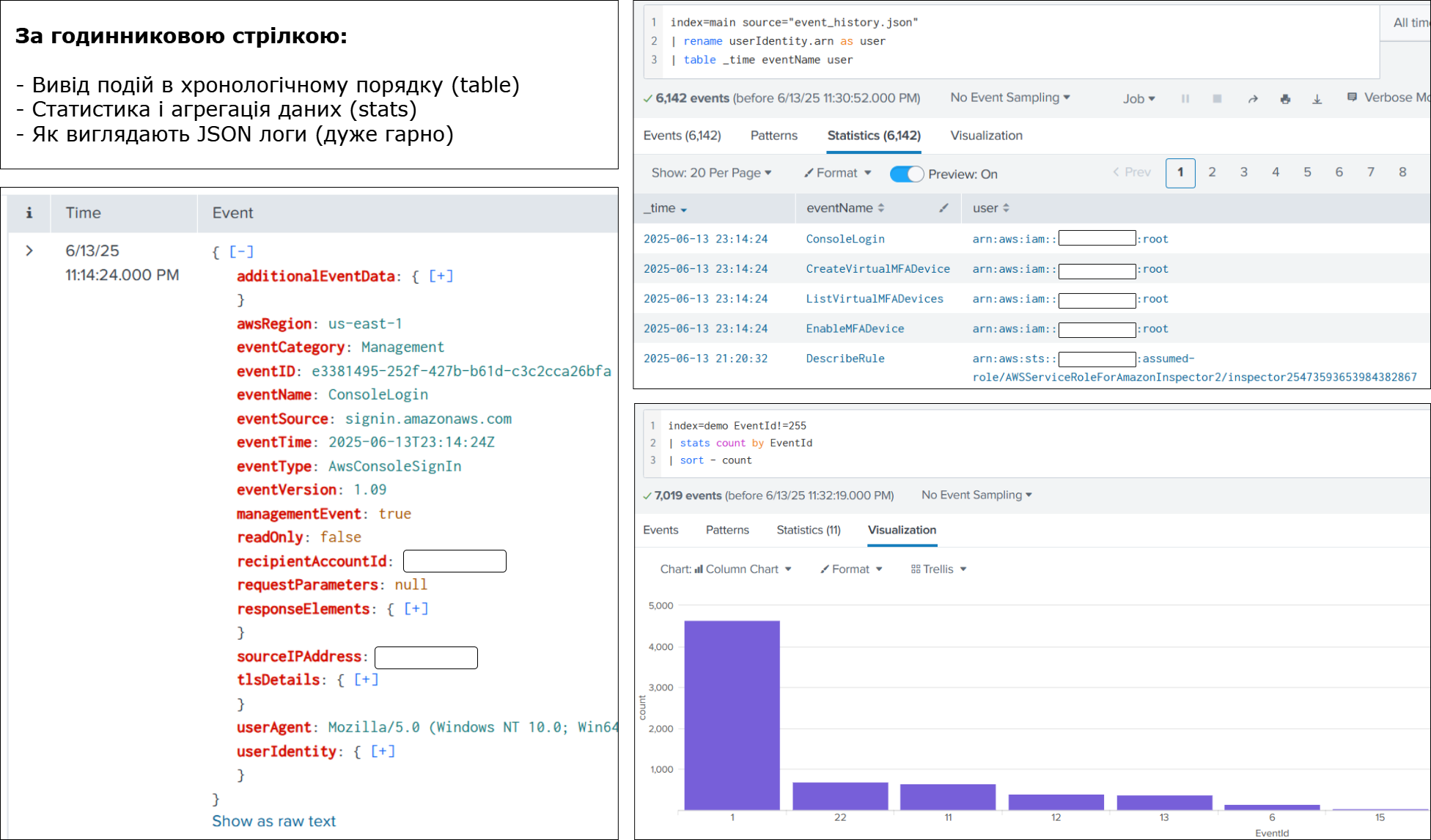Viewport: 1431px width, 840px height.
Task: Click the Prev page button
Action: click(x=1132, y=172)
